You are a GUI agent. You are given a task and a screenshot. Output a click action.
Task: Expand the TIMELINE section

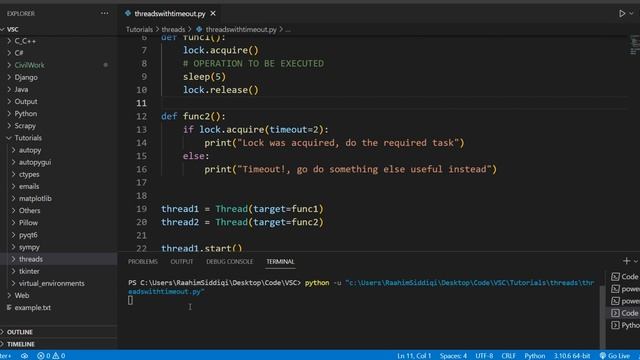point(20,344)
